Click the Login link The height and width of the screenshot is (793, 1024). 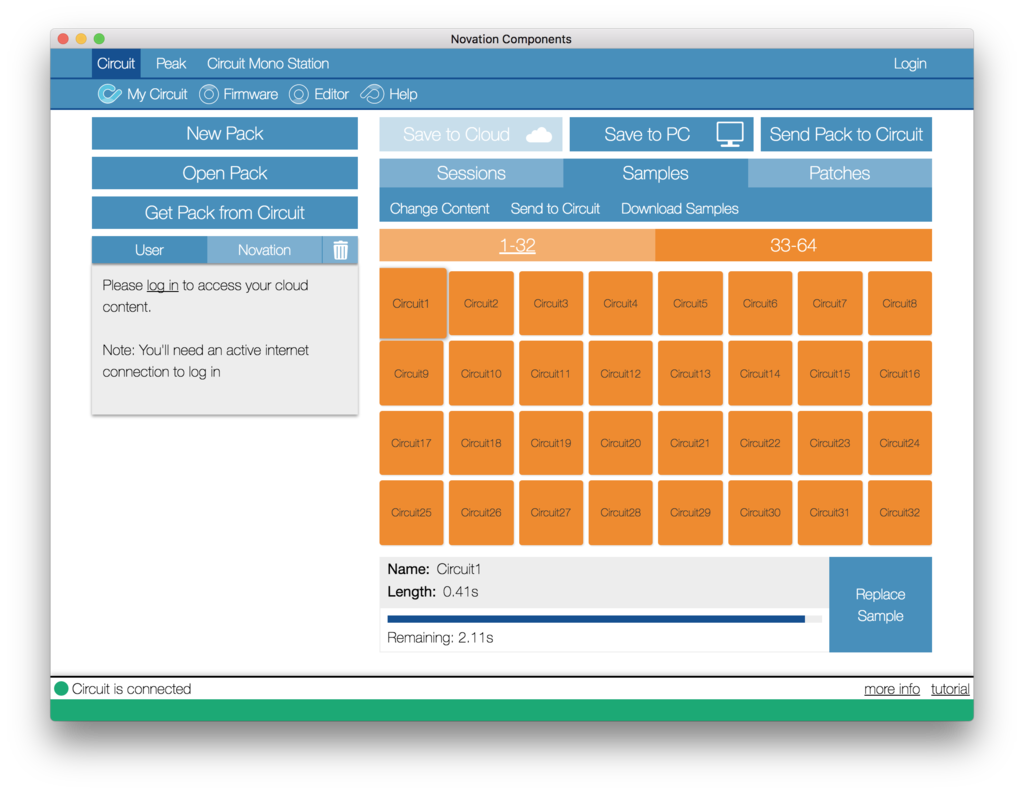[x=910, y=63]
